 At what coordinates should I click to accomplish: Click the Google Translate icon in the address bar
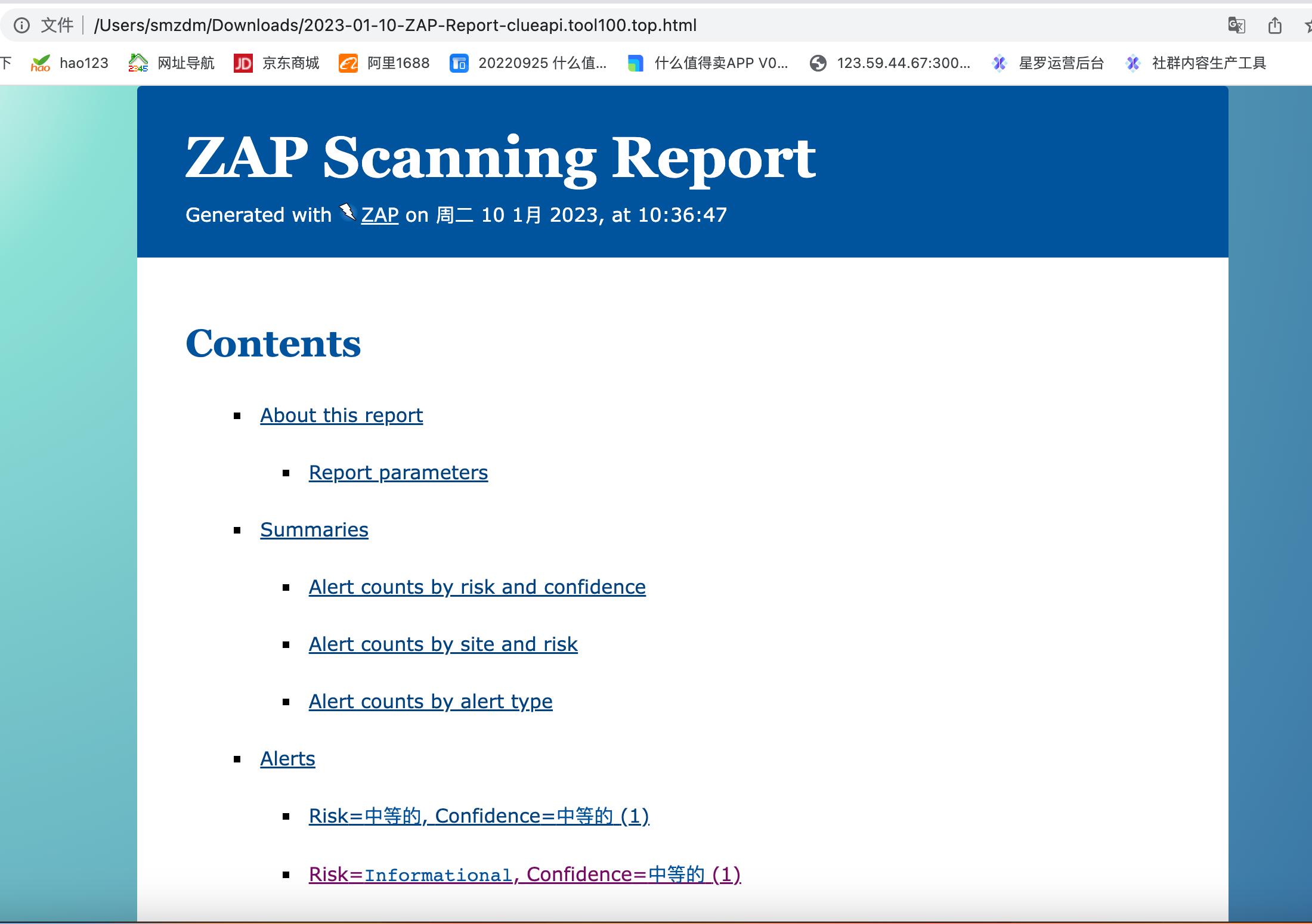1235,26
